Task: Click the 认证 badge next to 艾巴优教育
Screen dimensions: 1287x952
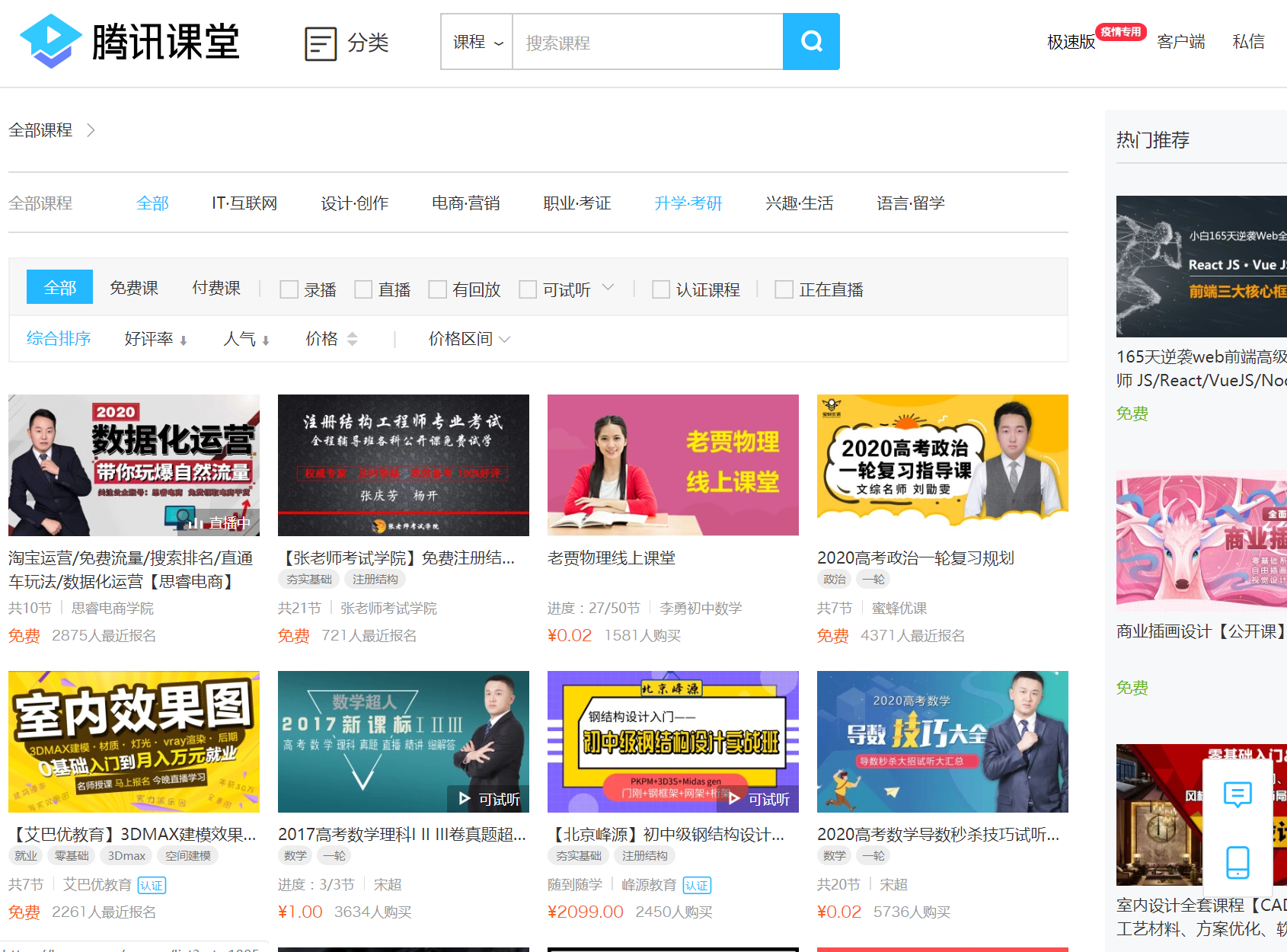Action: (x=152, y=885)
